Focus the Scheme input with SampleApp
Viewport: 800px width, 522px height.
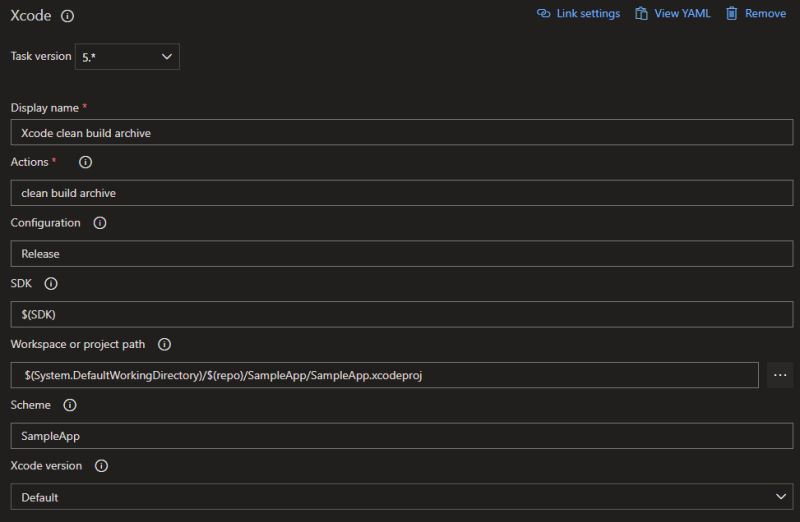click(402, 436)
